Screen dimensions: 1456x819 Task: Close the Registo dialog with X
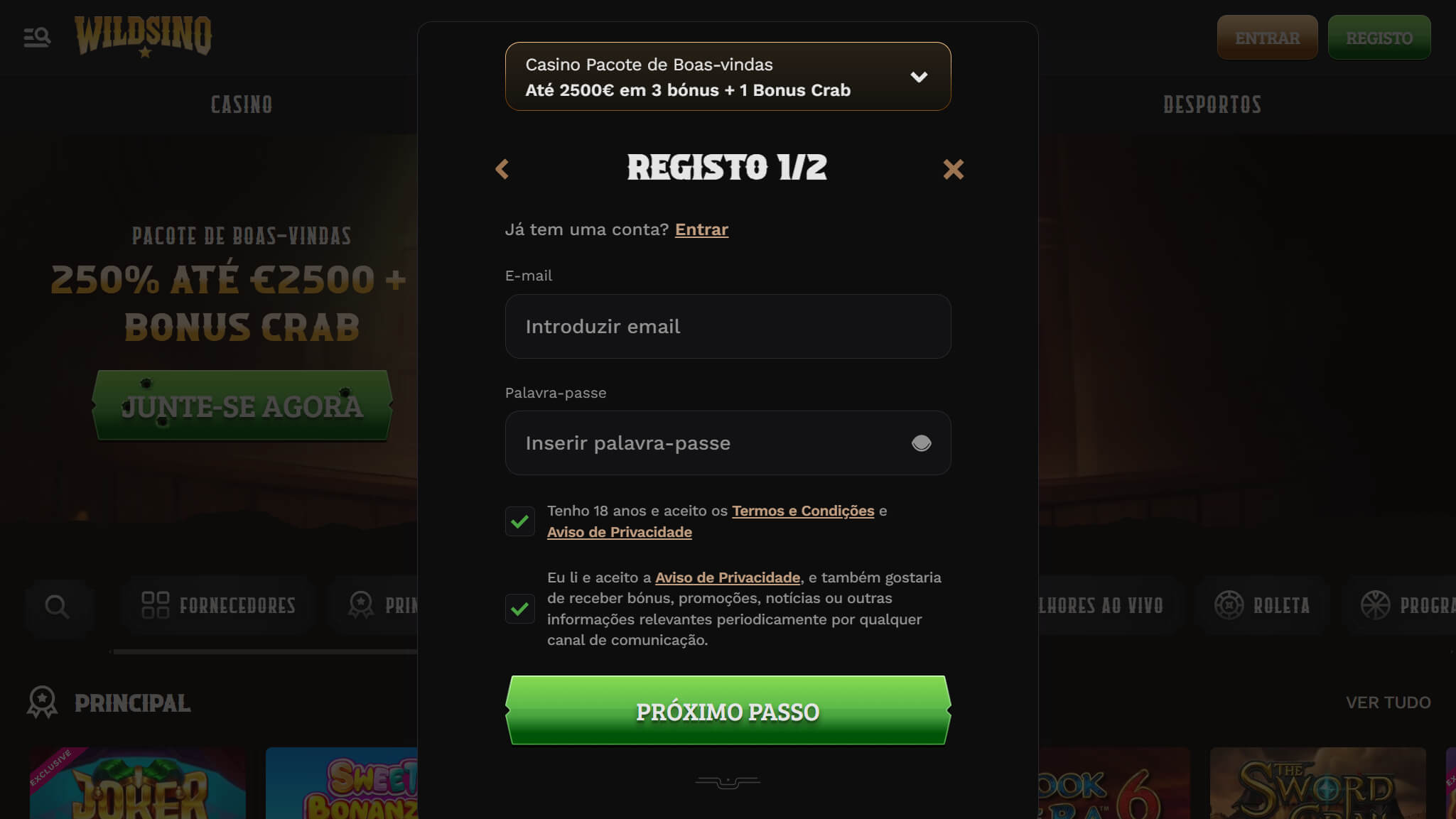(953, 169)
